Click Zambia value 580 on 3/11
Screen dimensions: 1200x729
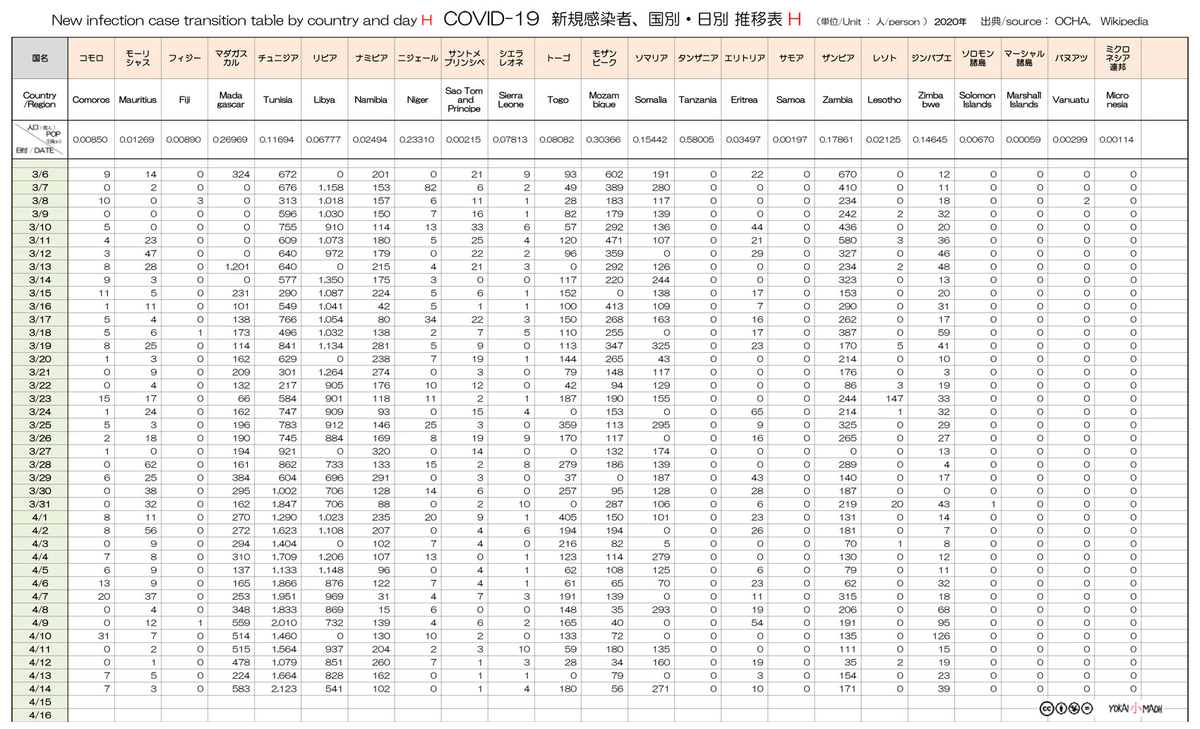(x=848, y=240)
